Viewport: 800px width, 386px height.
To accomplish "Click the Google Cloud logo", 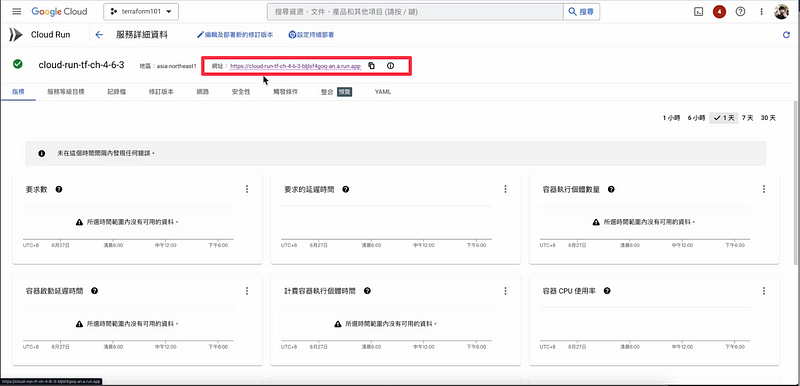I will click(59, 11).
